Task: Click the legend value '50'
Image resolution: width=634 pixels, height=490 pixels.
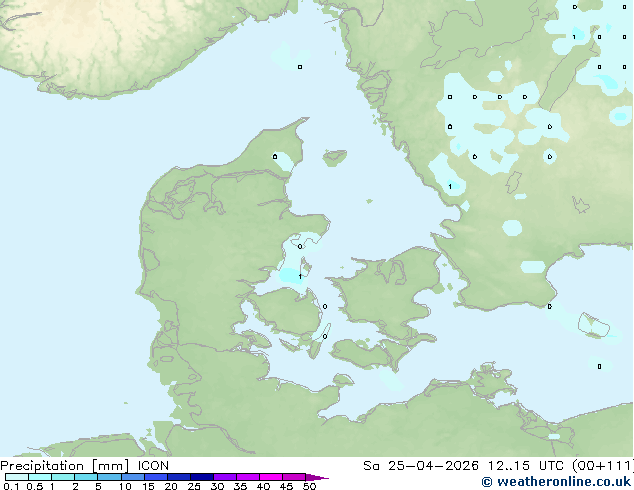Action: (309, 486)
